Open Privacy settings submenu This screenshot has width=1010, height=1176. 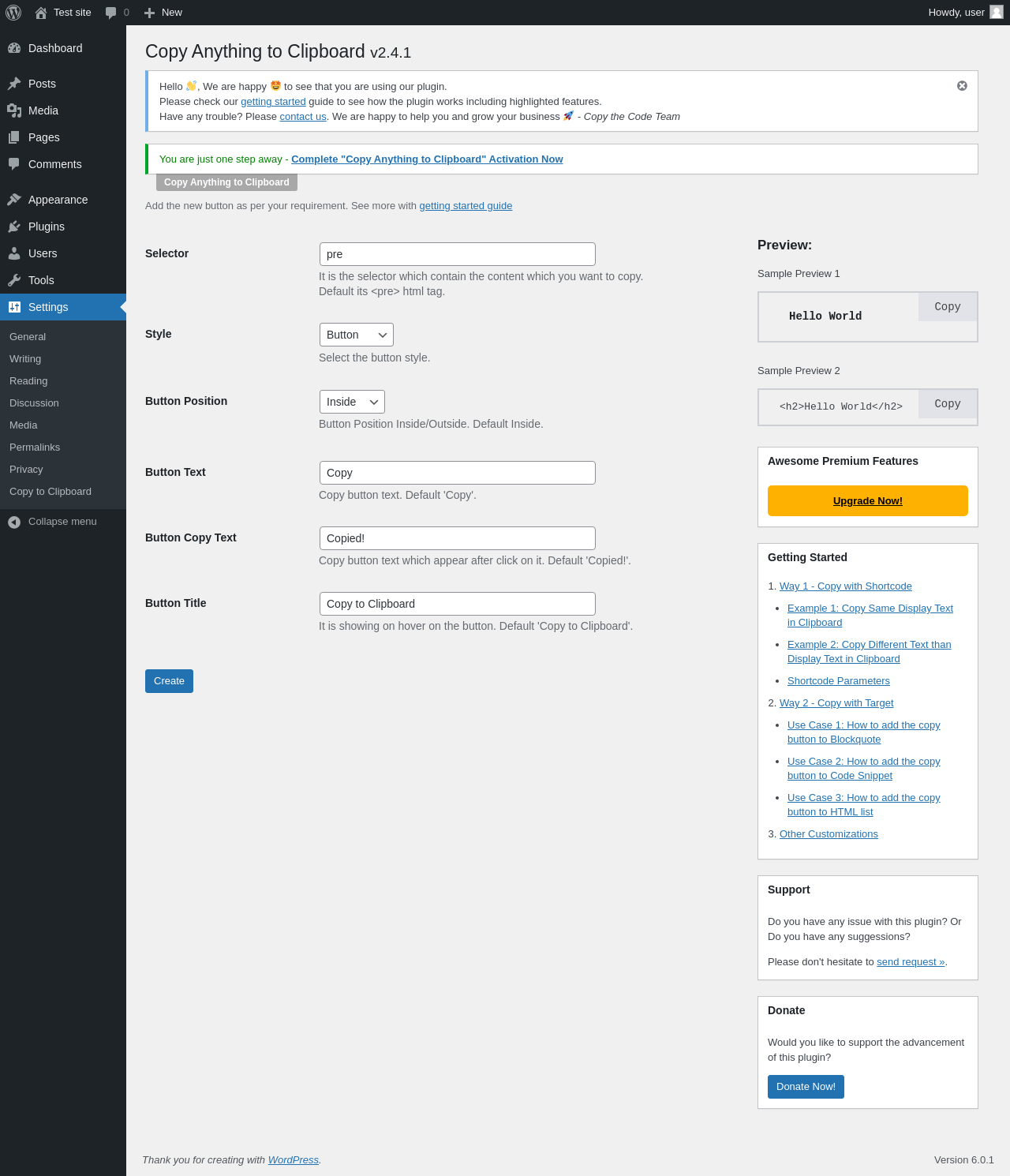26,469
